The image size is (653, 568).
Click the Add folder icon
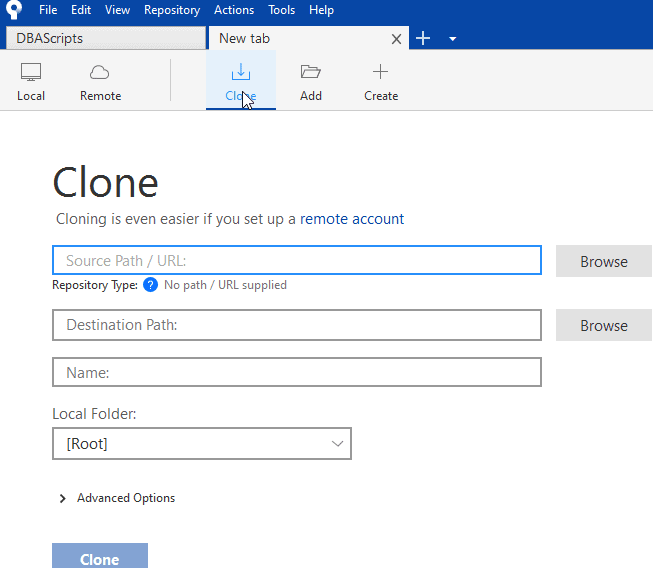pyautogui.click(x=311, y=73)
